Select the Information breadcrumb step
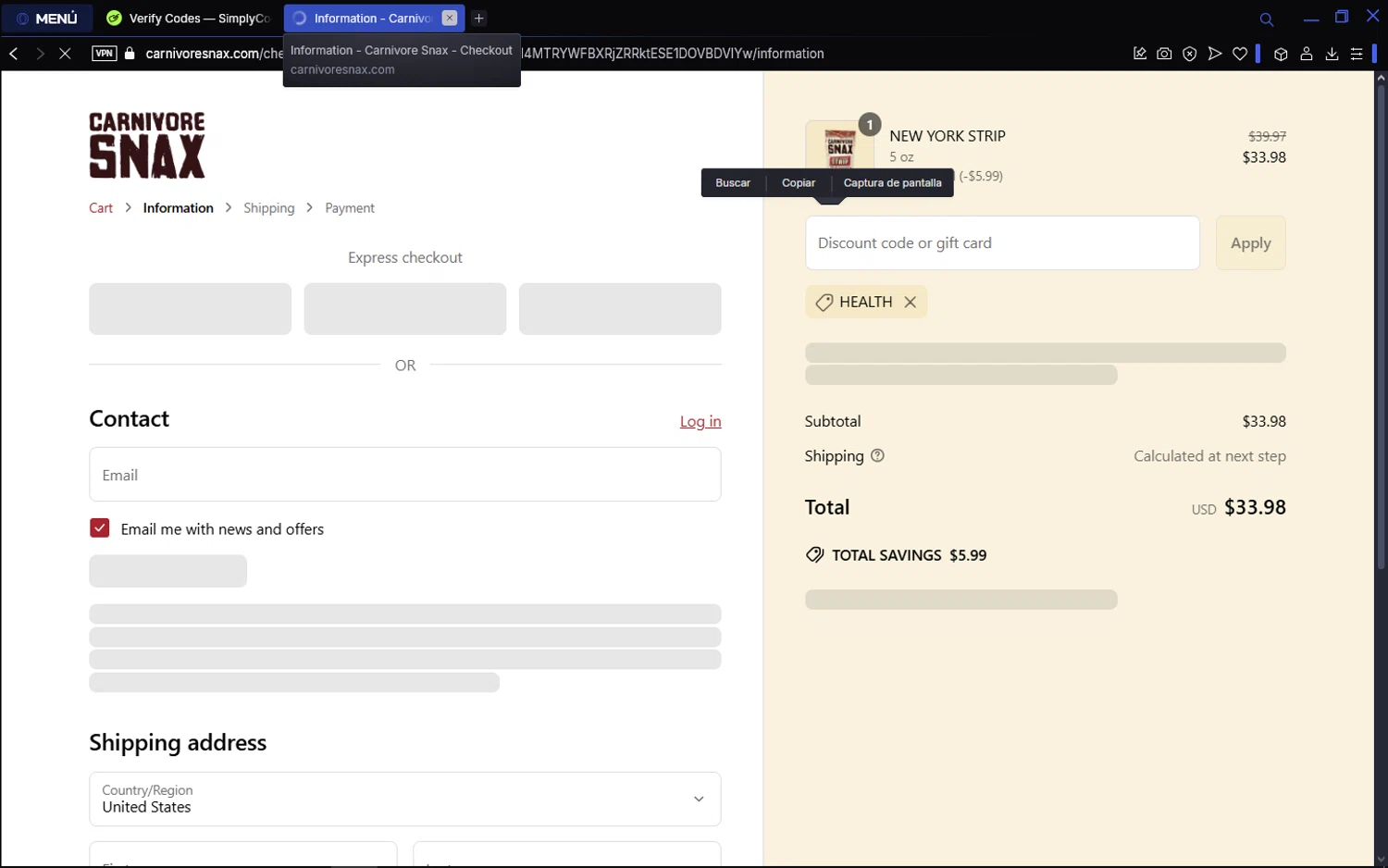 coord(178,208)
